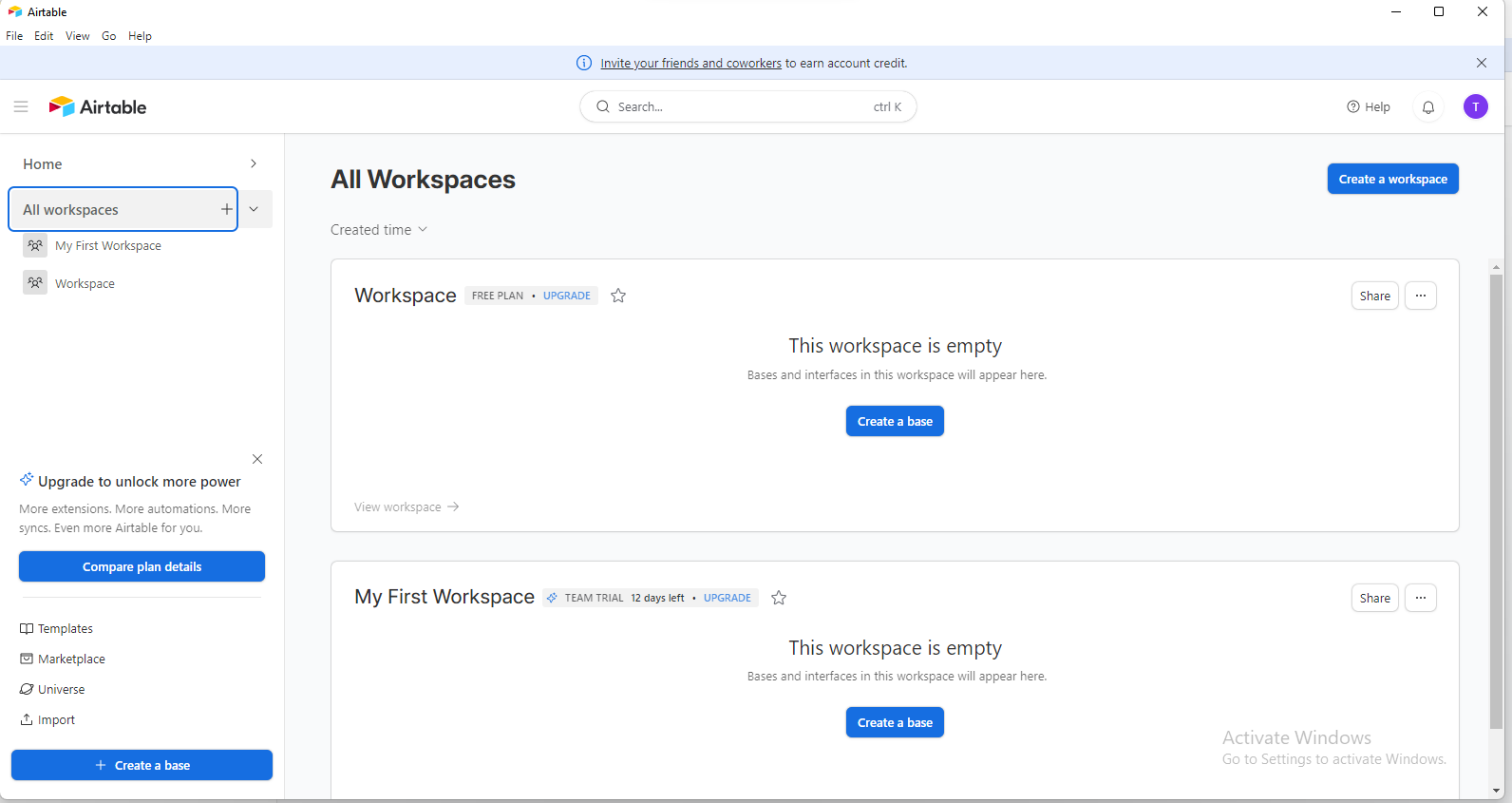Click the sidebar Create a base button

(142, 765)
